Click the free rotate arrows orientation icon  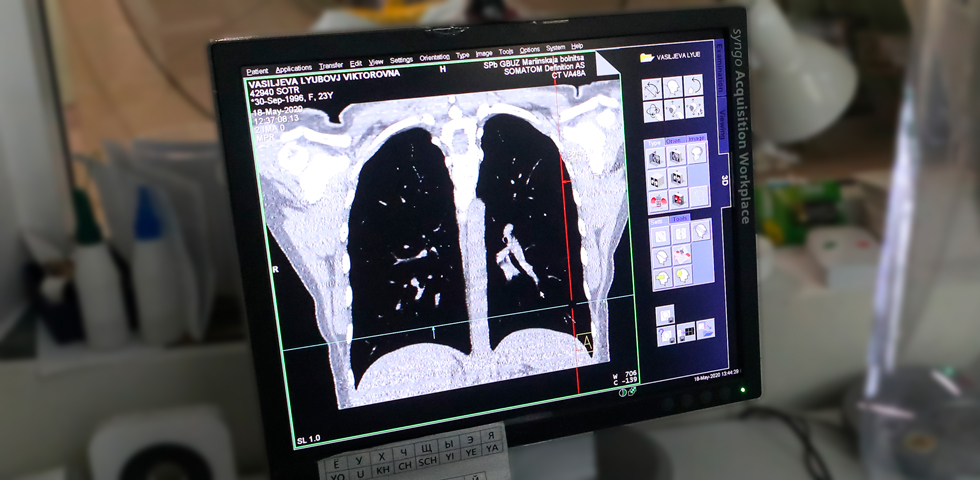(652, 89)
